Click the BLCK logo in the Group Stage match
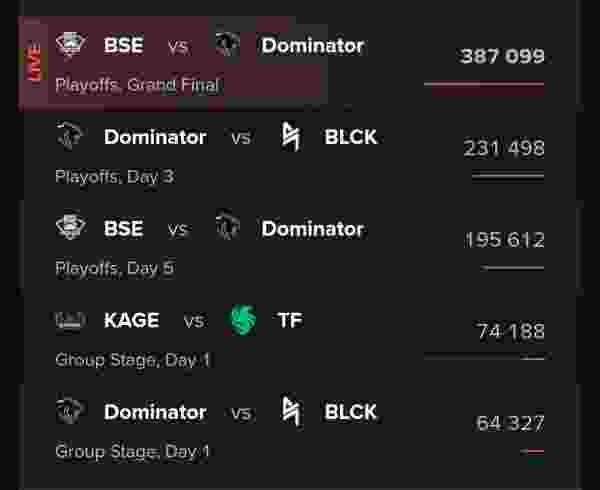The width and height of the screenshot is (600, 490). coord(291,412)
